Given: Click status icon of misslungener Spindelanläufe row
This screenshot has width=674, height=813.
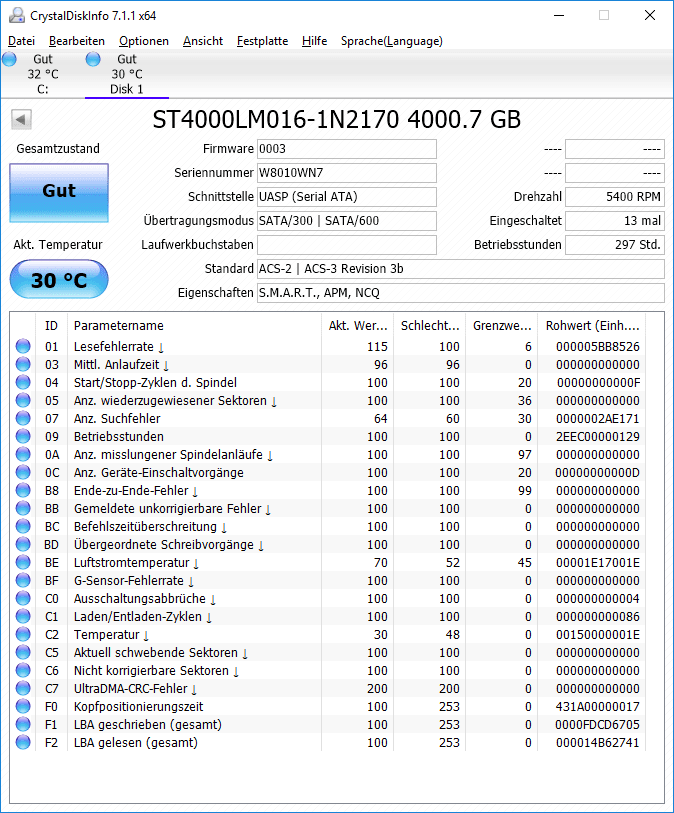Looking at the screenshot, I should coord(23,454).
